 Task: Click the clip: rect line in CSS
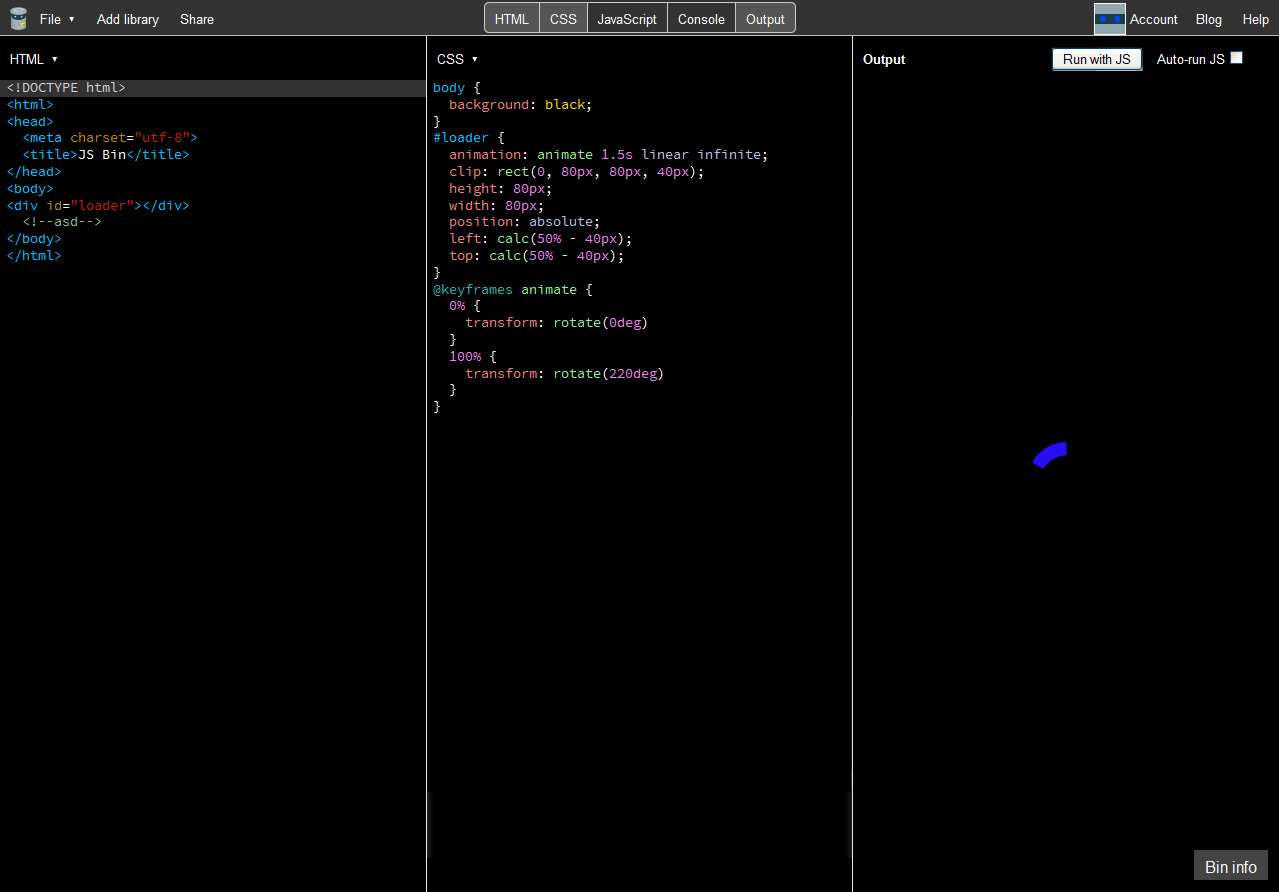pos(577,172)
